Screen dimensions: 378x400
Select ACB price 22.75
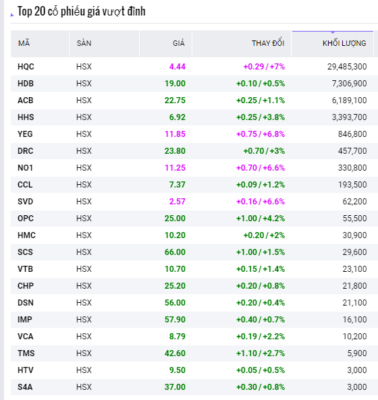point(175,100)
